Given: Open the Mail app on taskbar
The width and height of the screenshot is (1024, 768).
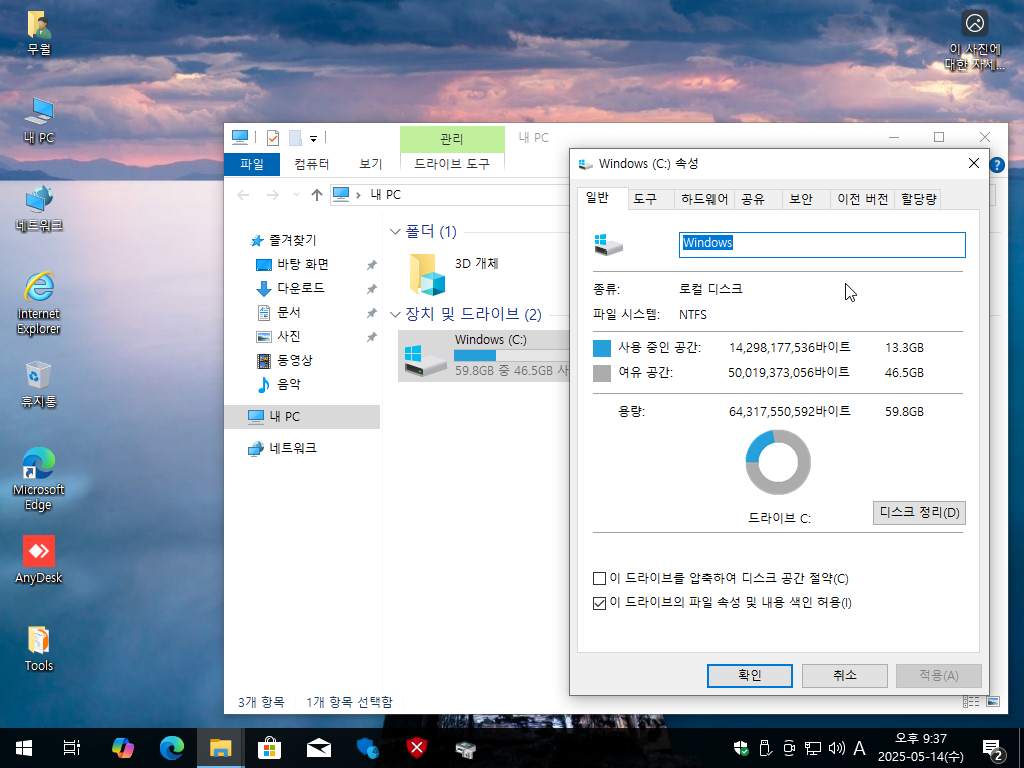Looking at the screenshot, I should (319, 748).
